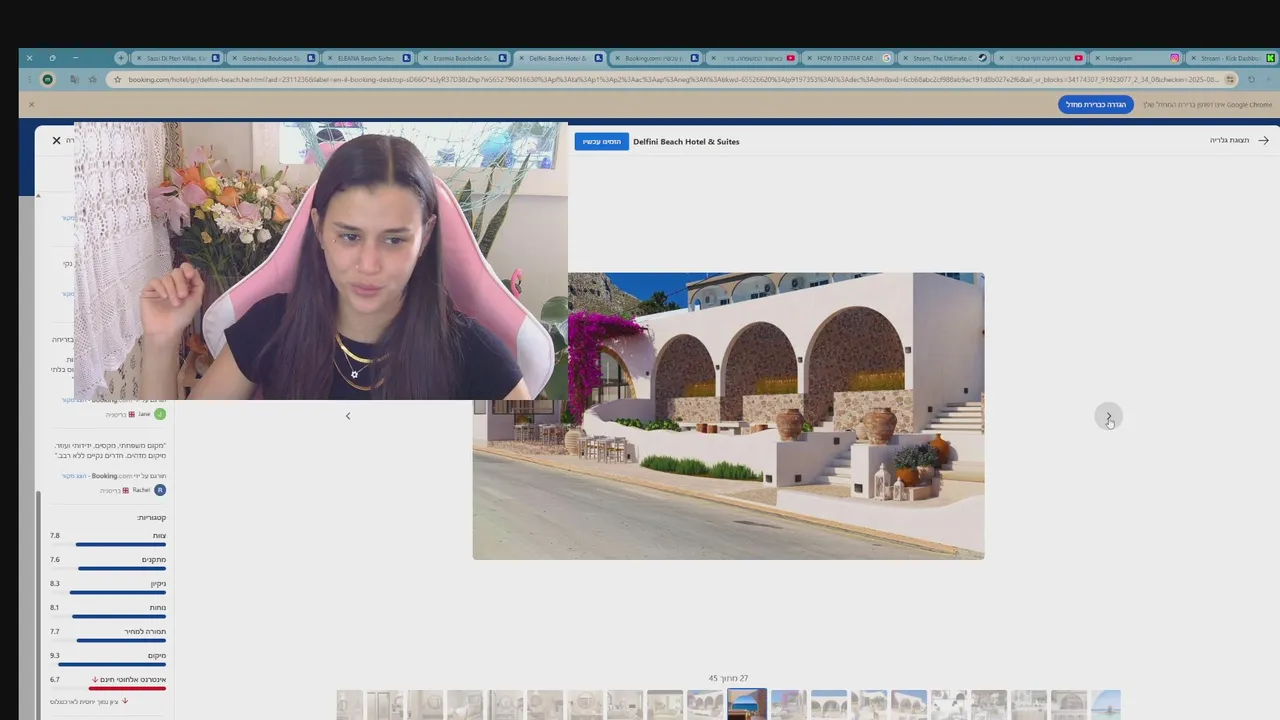Click the Delfini Beach Hotel & Suites title
Screen dimensions: 1280x720
point(686,141)
